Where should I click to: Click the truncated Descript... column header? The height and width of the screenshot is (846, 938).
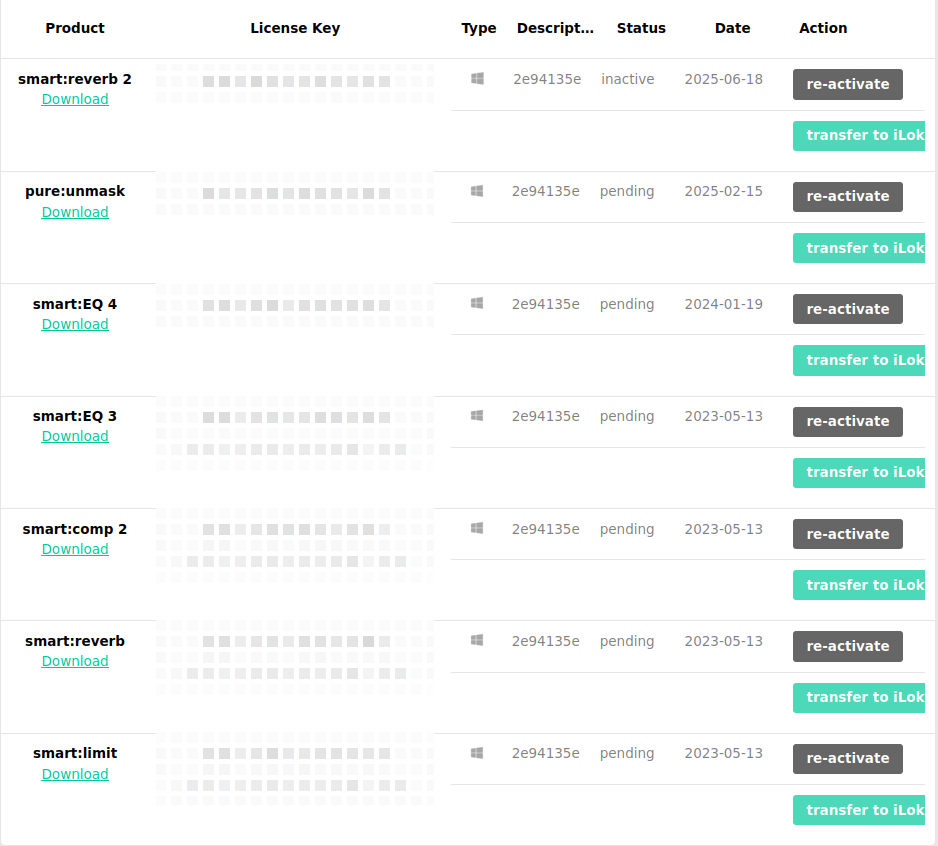[555, 28]
